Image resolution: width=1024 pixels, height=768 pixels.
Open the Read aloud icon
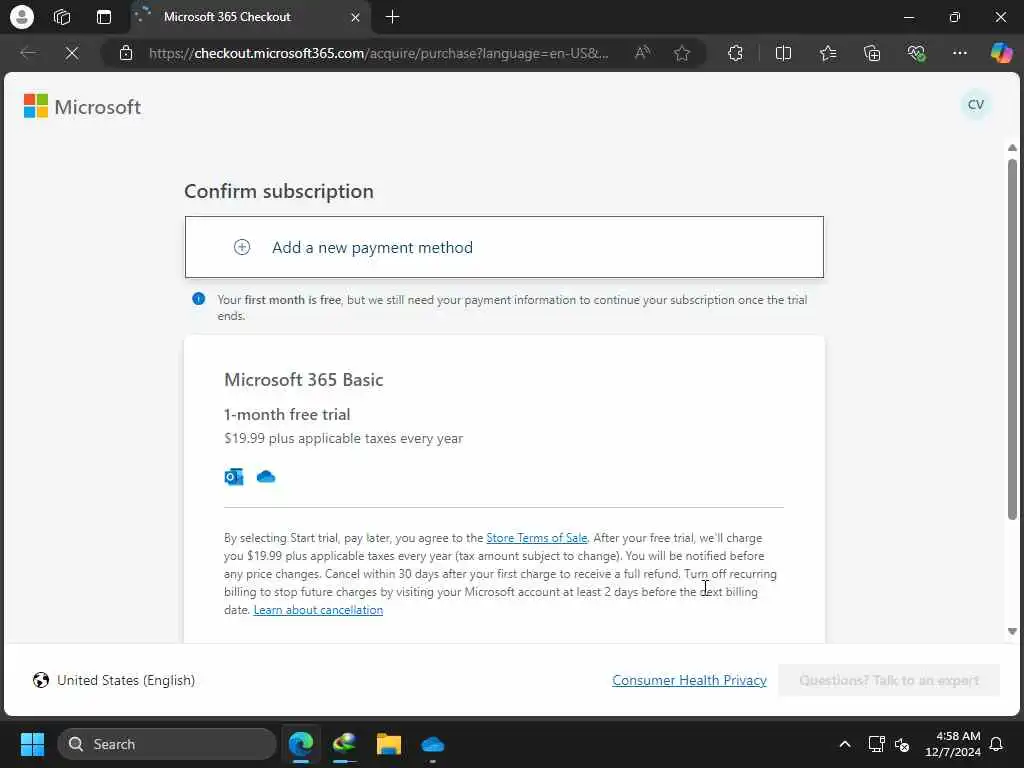coord(643,53)
